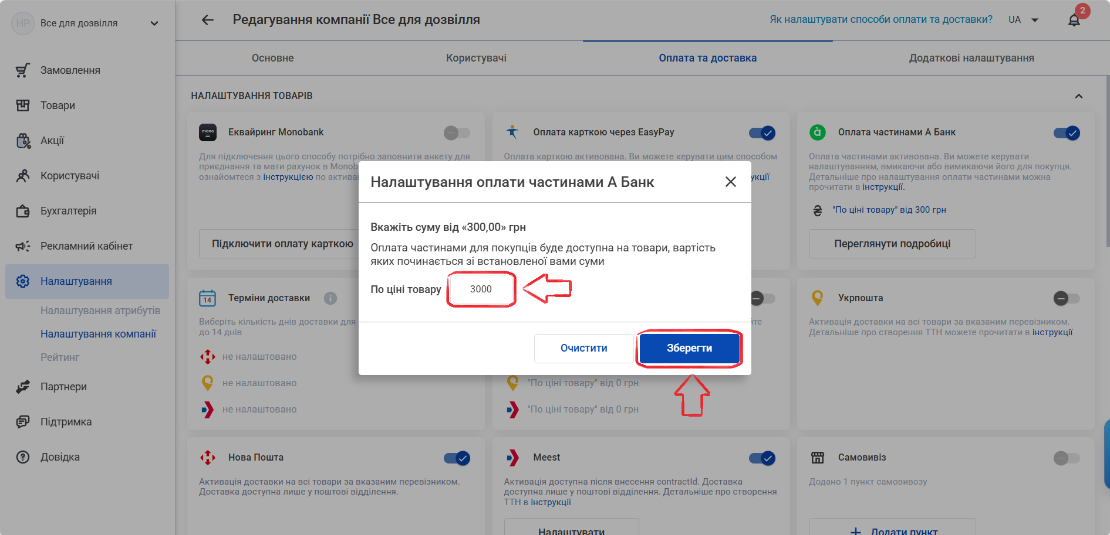This screenshot has height=535, width=1110.
Task: Click the company avatar HP icon
Action: [x=22, y=23]
